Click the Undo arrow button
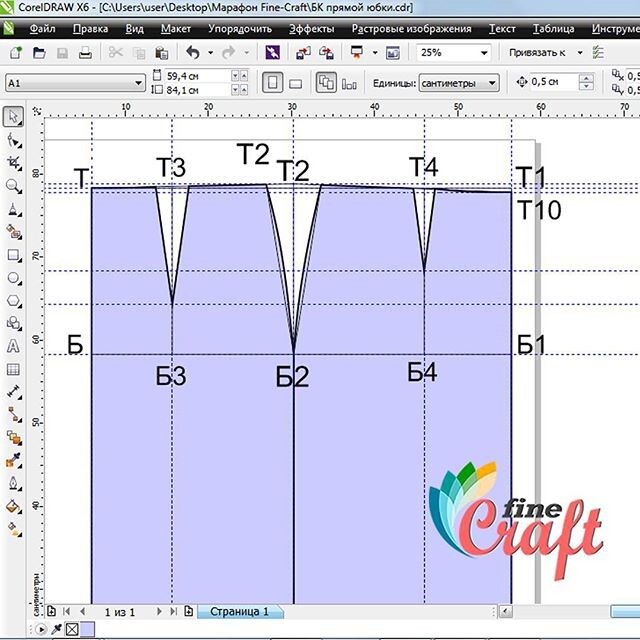 (x=192, y=52)
